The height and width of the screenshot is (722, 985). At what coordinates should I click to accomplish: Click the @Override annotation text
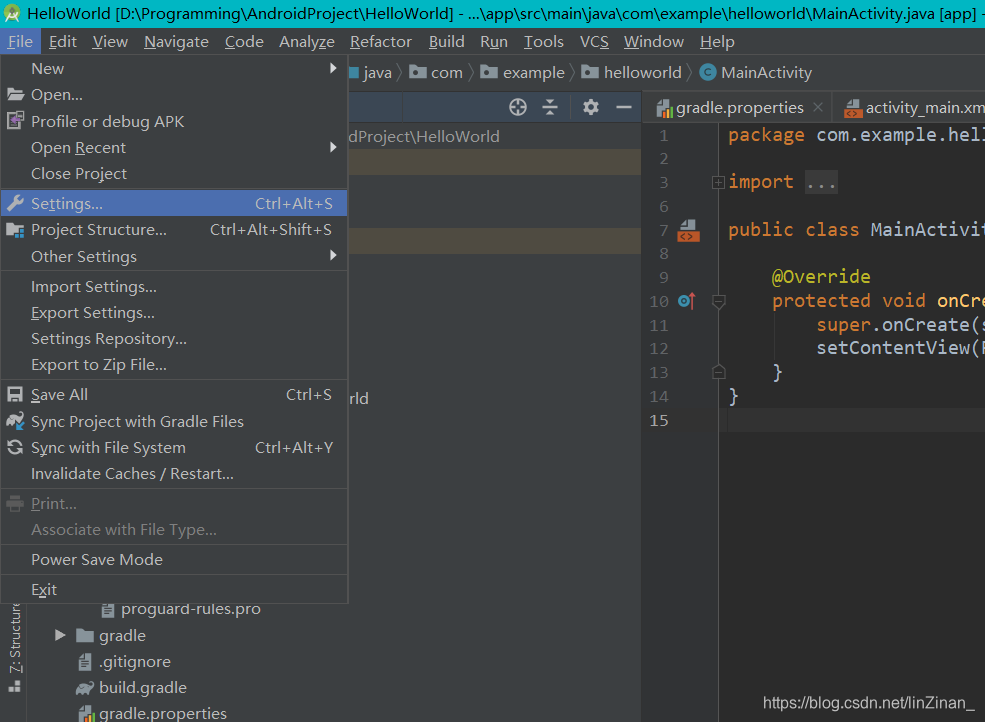pyautogui.click(x=821, y=277)
